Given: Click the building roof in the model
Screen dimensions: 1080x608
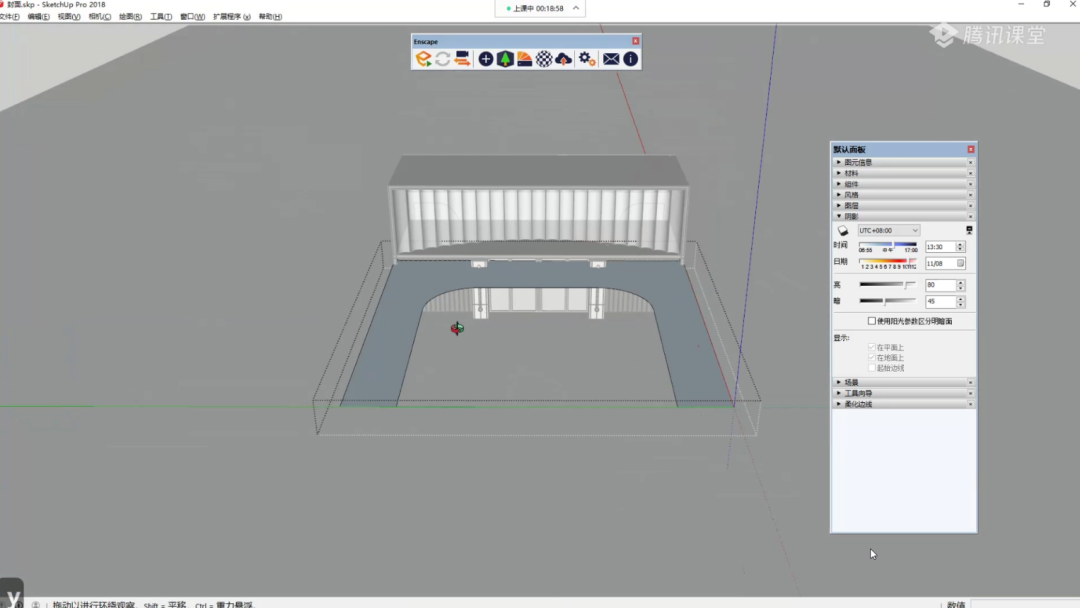Looking at the screenshot, I should [x=538, y=170].
